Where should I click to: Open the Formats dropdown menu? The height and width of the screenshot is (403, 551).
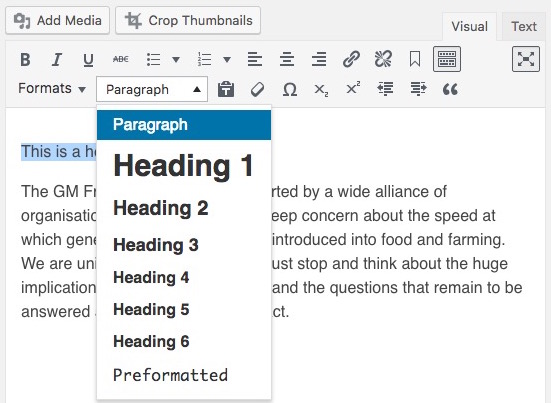click(x=52, y=89)
